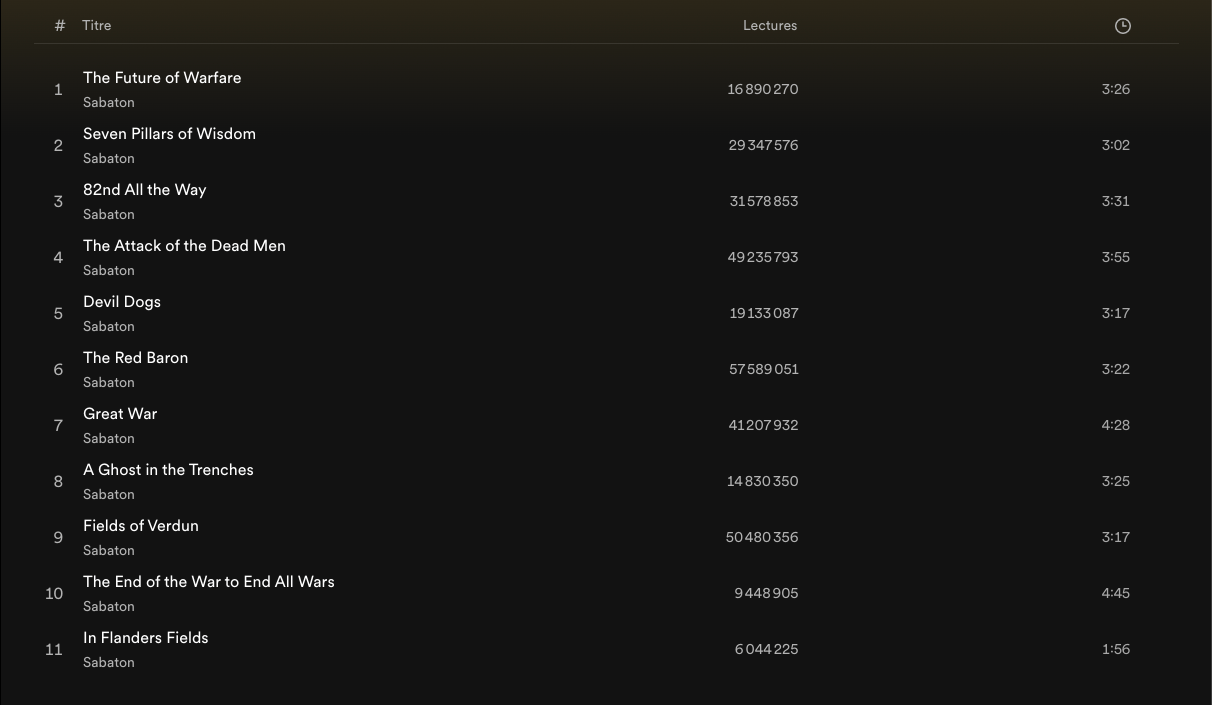Click the # column header

(60, 26)
